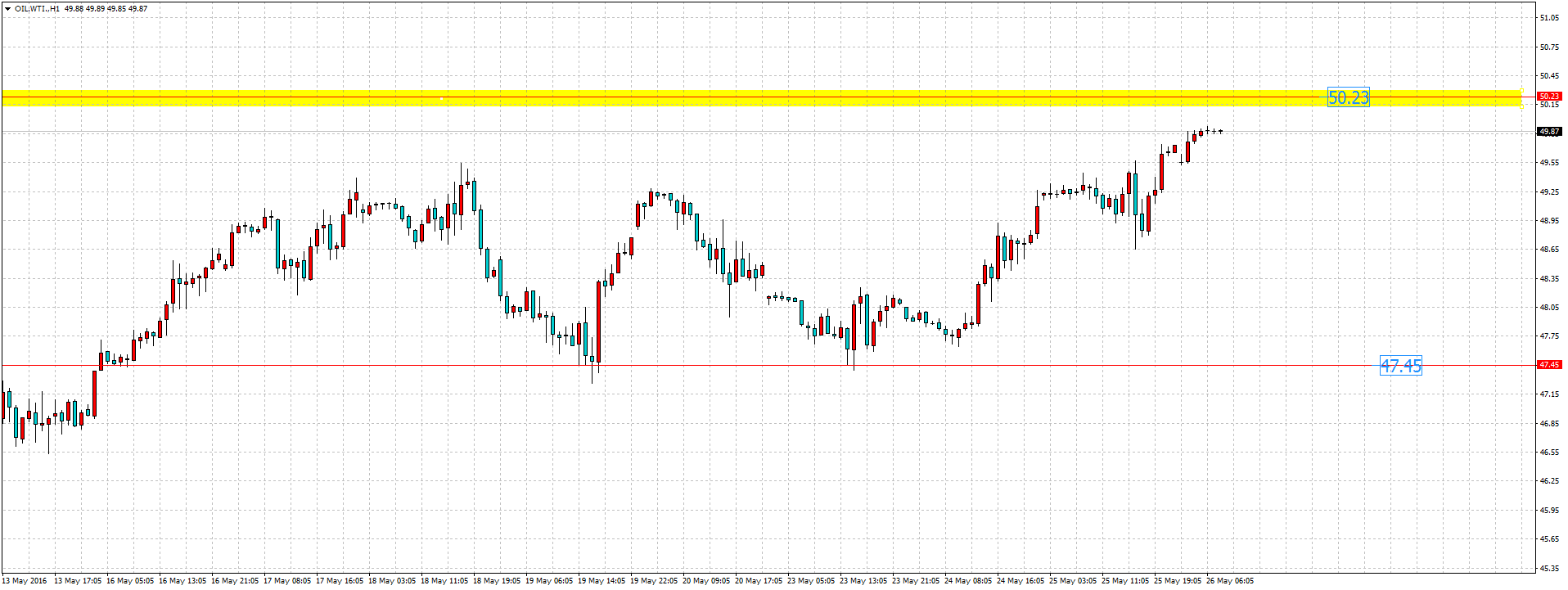Click the red 47.45 price tag on axis
This screenshot has width=1568, height=590.
click(1548, 365)
